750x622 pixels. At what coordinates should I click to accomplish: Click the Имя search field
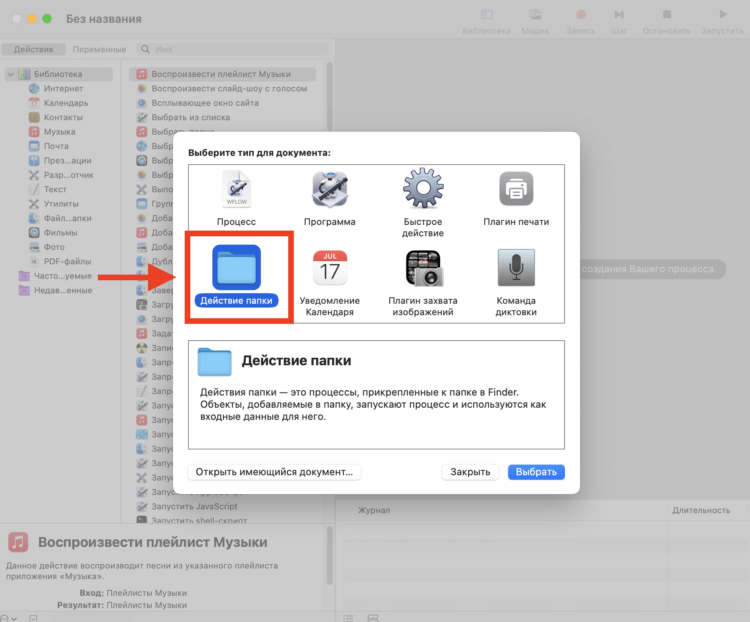tap(233, 49)
